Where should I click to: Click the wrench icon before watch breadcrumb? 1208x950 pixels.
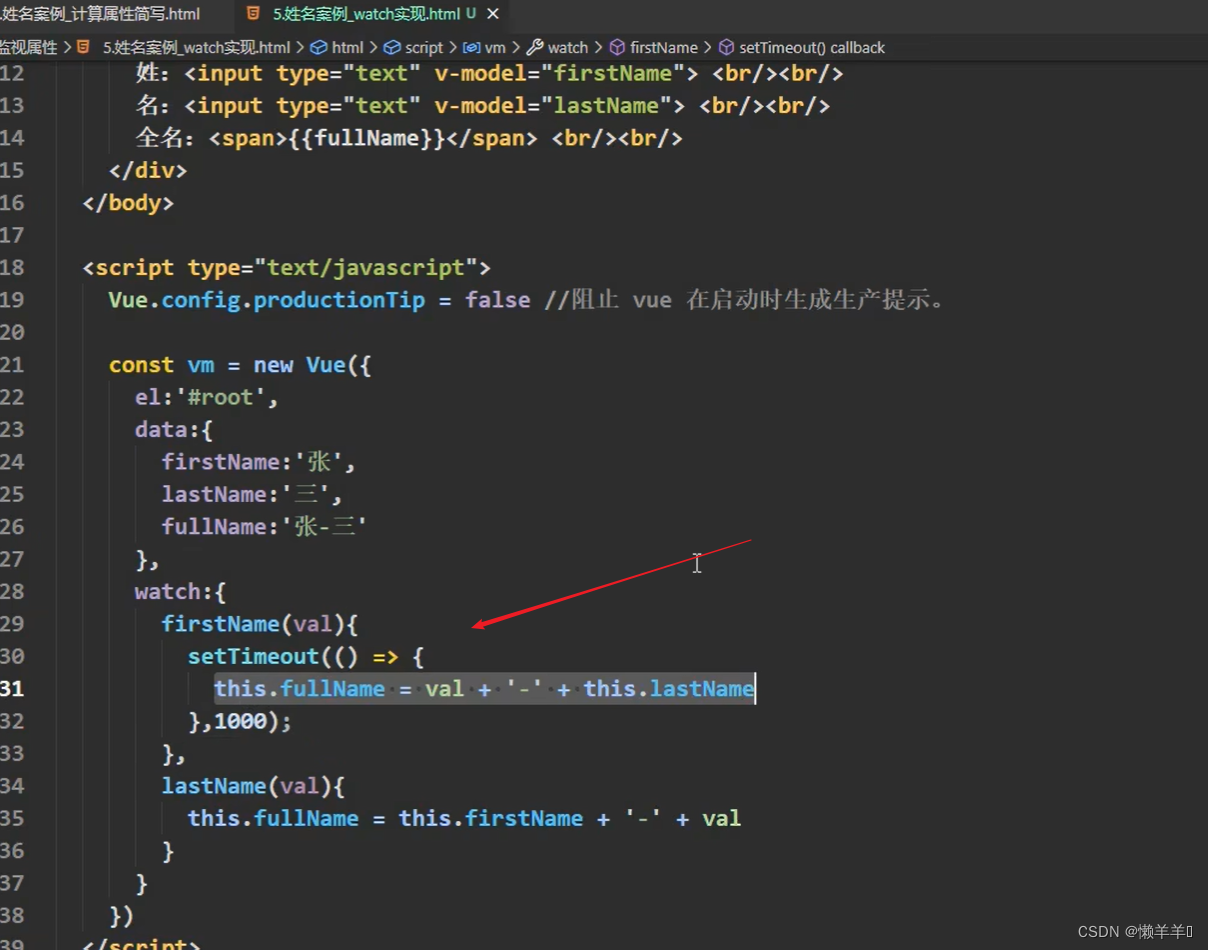coord(535,47)
